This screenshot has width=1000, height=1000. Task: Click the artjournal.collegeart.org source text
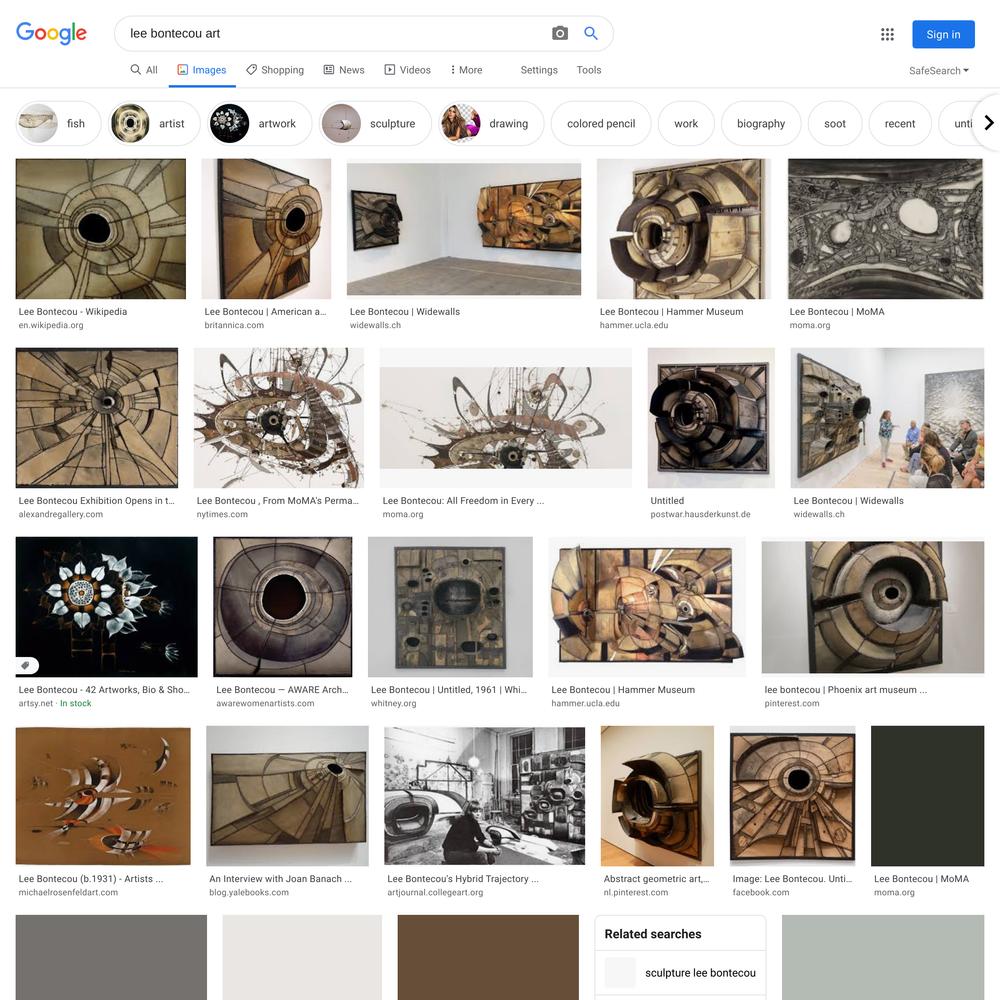435,892
